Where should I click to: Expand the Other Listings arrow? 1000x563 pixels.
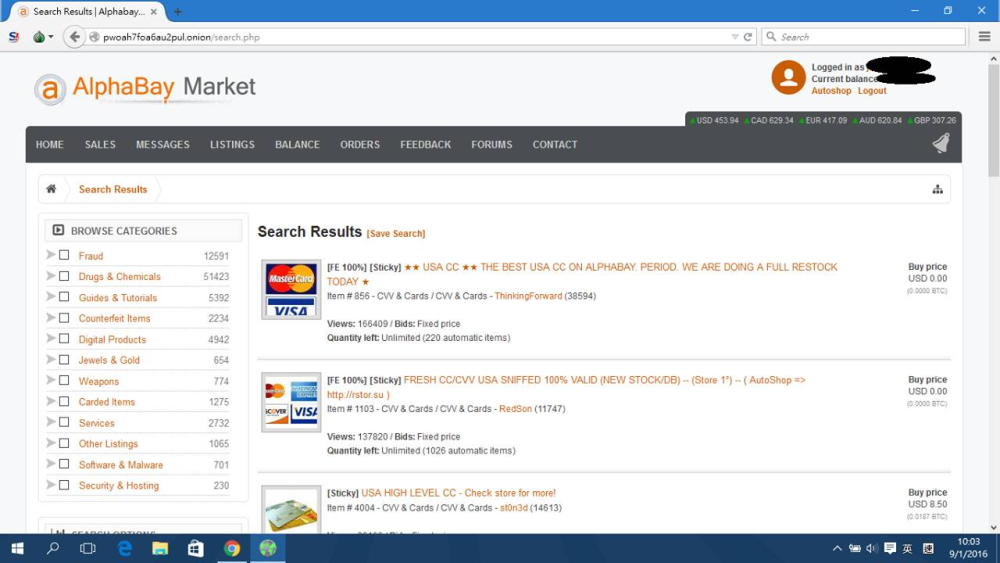coord(50,443)
